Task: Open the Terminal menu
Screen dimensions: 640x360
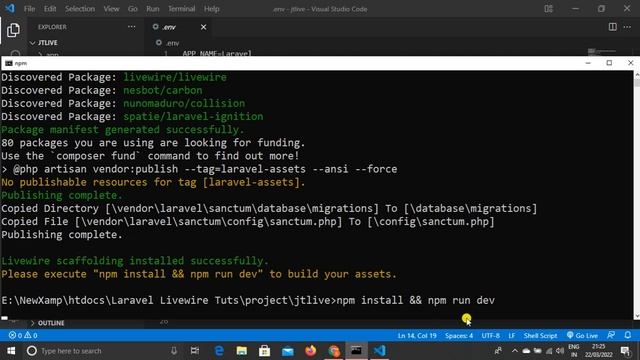Action: pos(182,9)
